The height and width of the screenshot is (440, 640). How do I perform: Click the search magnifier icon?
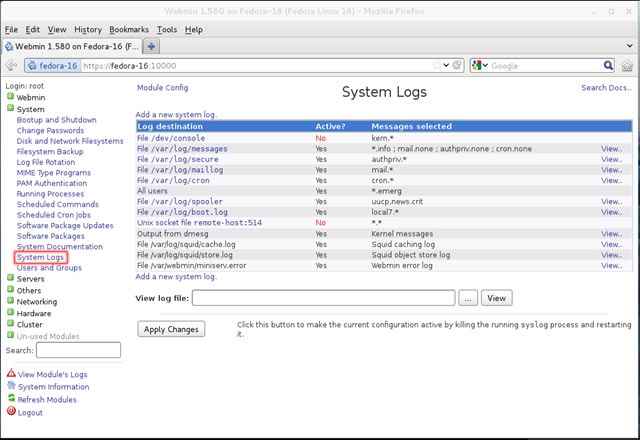click(608, 65)
